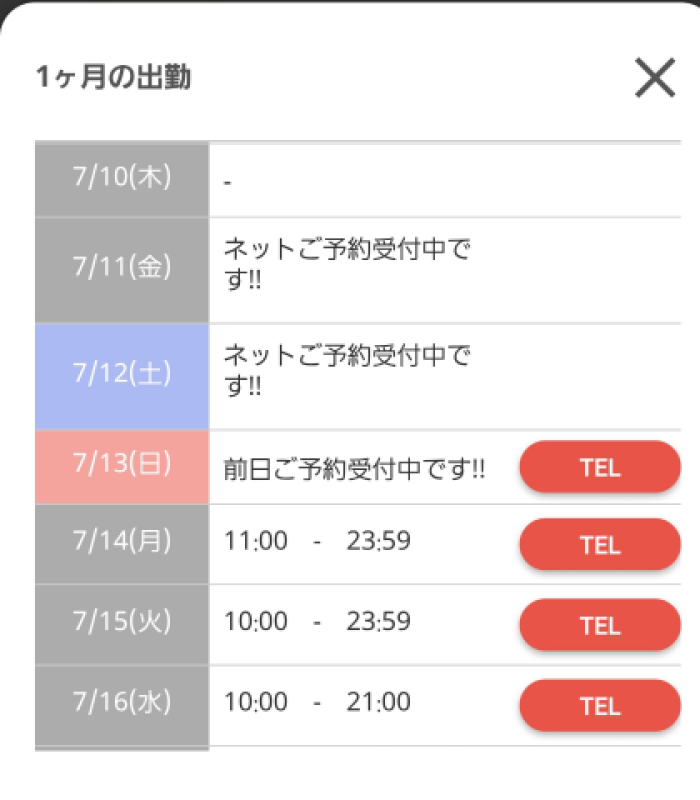This screenshot has height=800, width=700.
Task: Select the 7/10(木) date cell
Action: pyautogui.click(x=122, y=180)
